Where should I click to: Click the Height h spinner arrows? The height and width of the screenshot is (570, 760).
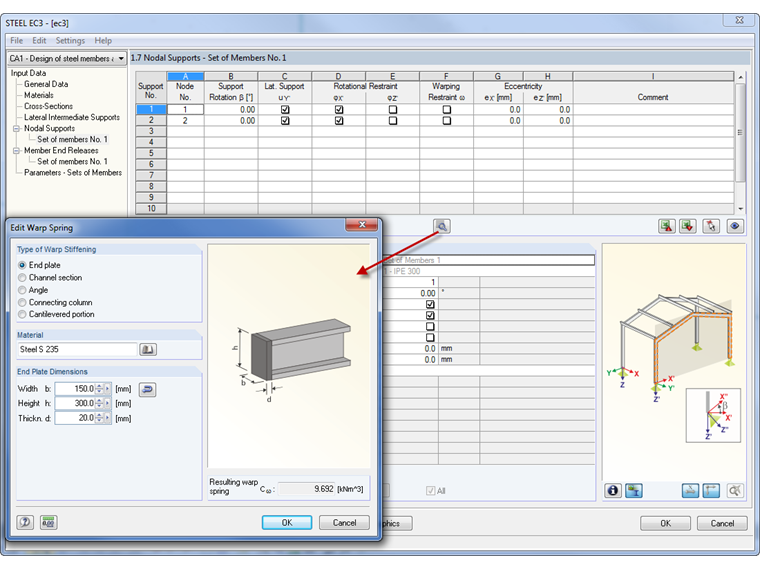[99, 403]
